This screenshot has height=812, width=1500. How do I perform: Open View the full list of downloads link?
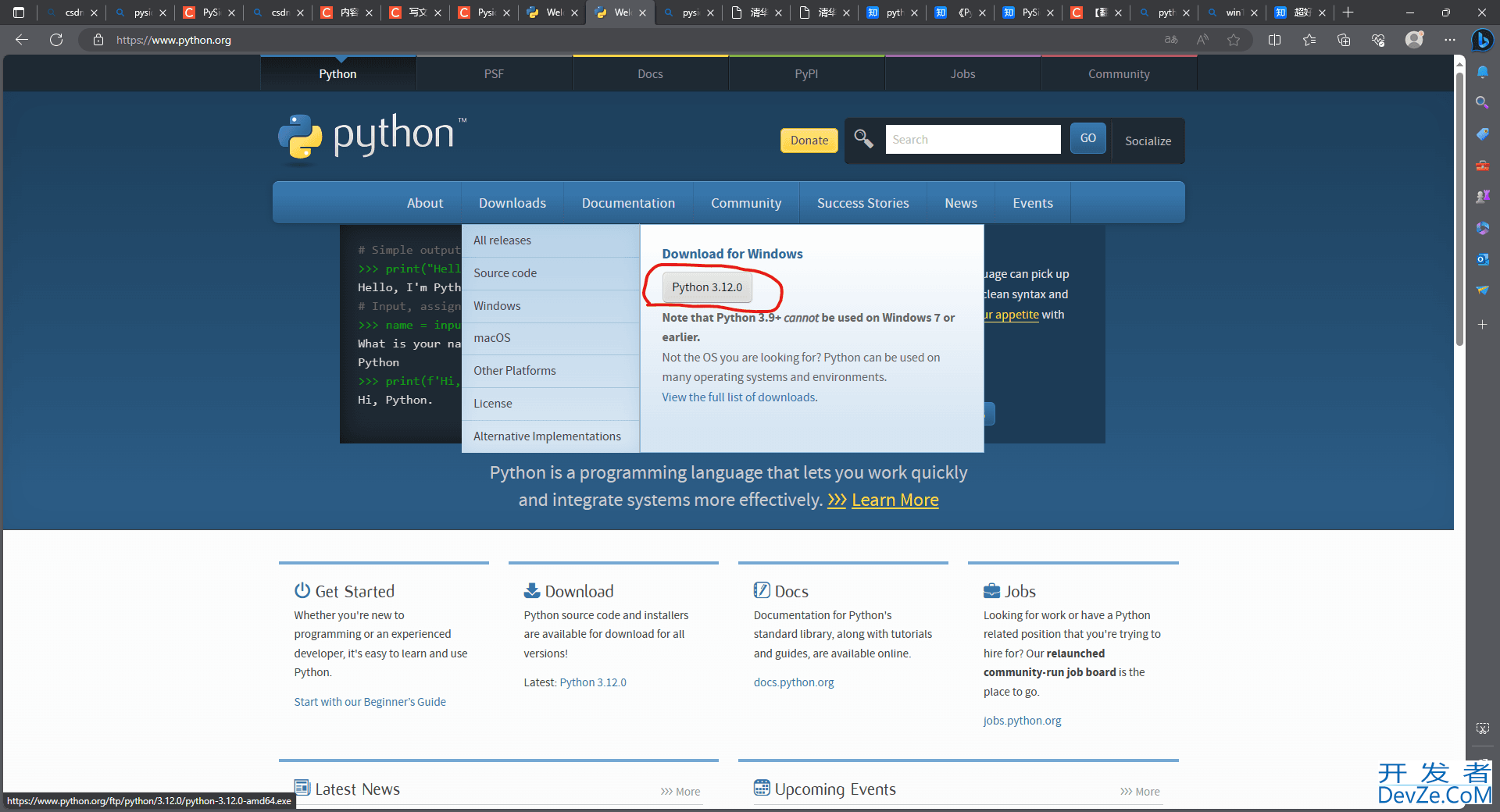[x=738, y=397]
